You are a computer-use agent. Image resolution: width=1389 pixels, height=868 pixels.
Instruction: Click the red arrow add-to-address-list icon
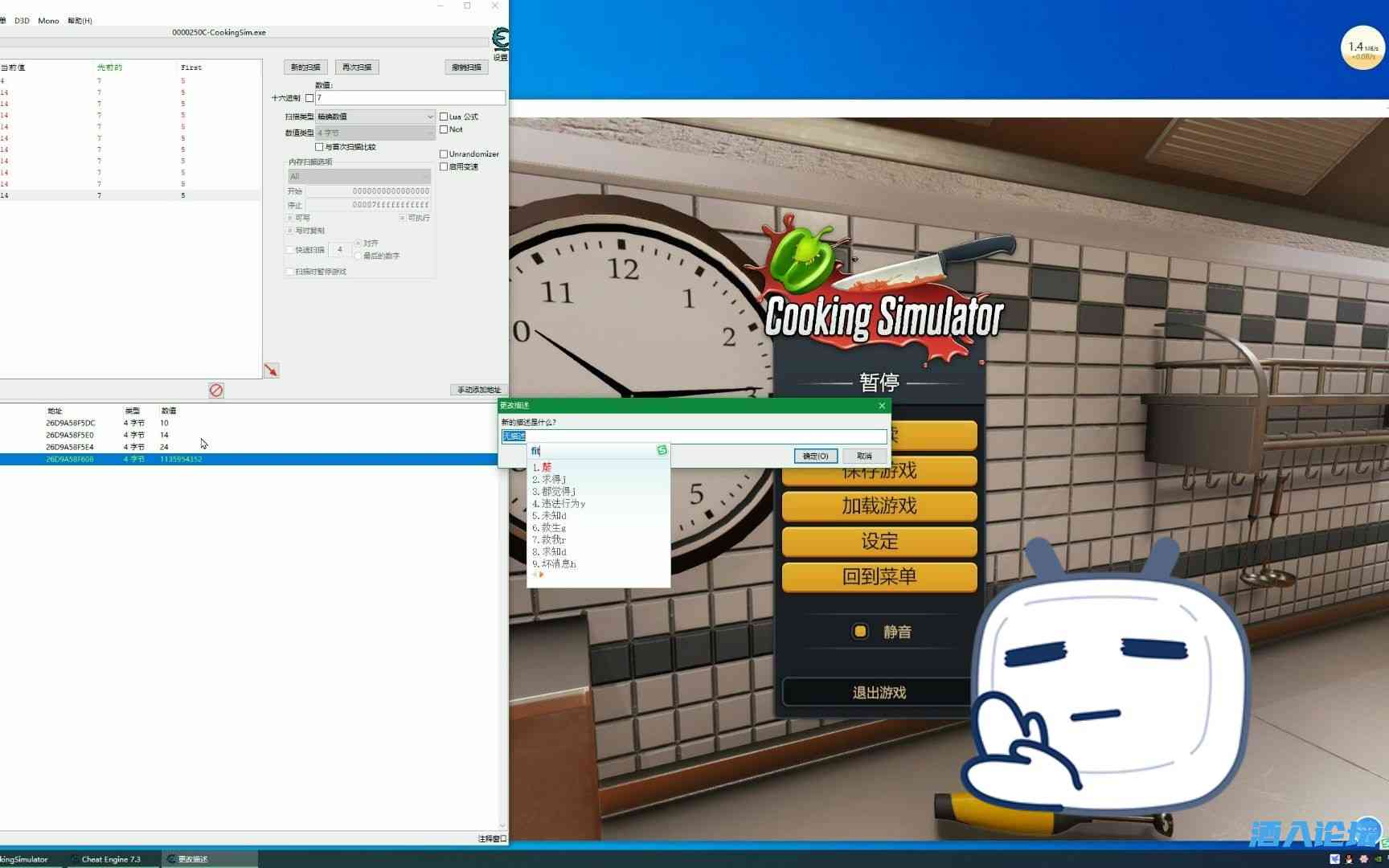click(272, 370)
